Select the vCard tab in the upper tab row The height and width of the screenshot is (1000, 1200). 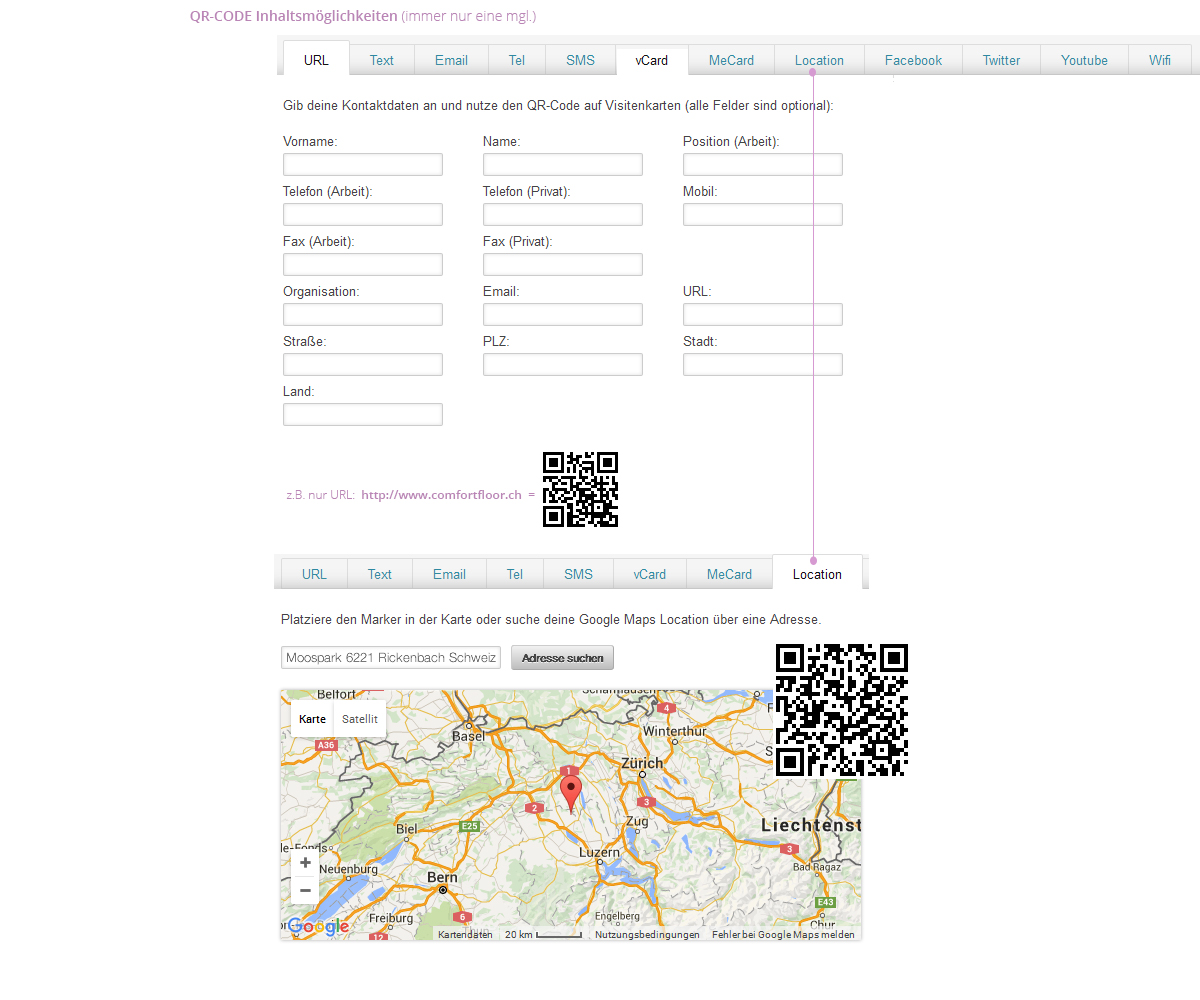pyautogui.click(x=652, y=60)
